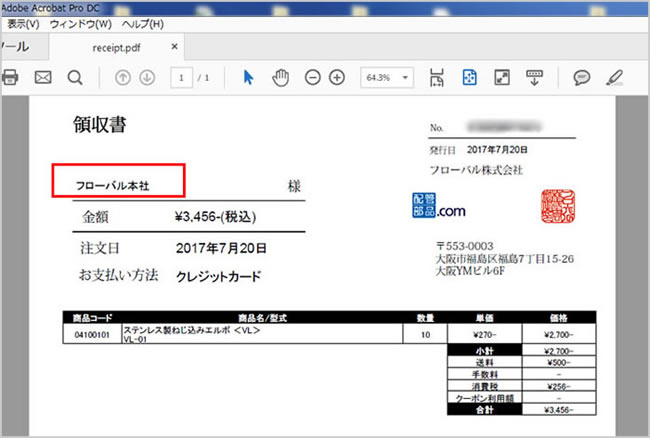Click the email envelope icon
650x438 pixels.
[x=43, y=77]
